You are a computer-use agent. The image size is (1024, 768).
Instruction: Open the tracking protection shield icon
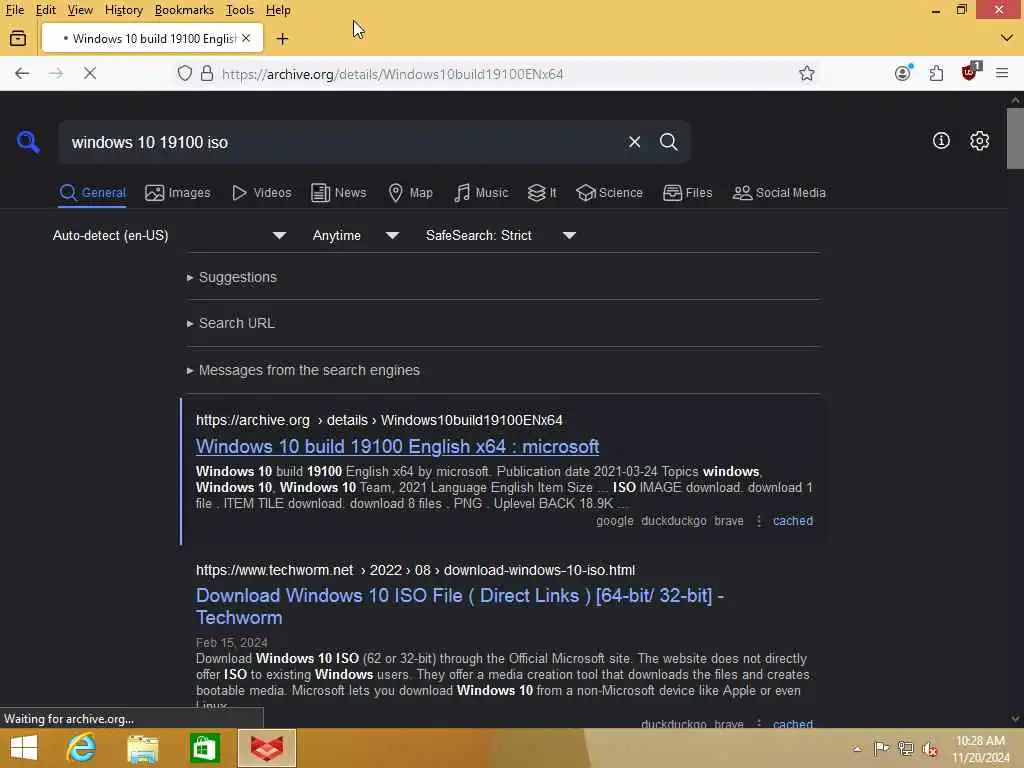click(x=185, y=73)
